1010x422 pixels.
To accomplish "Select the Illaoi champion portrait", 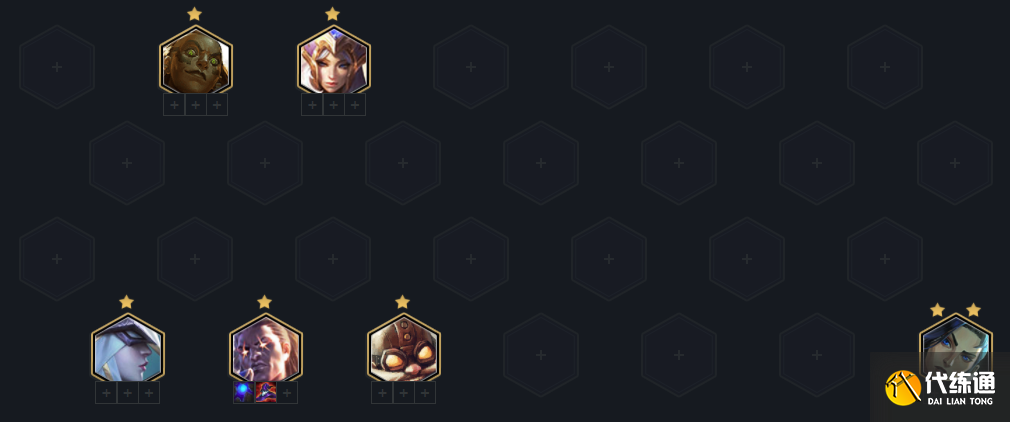I will coord(196,62).
